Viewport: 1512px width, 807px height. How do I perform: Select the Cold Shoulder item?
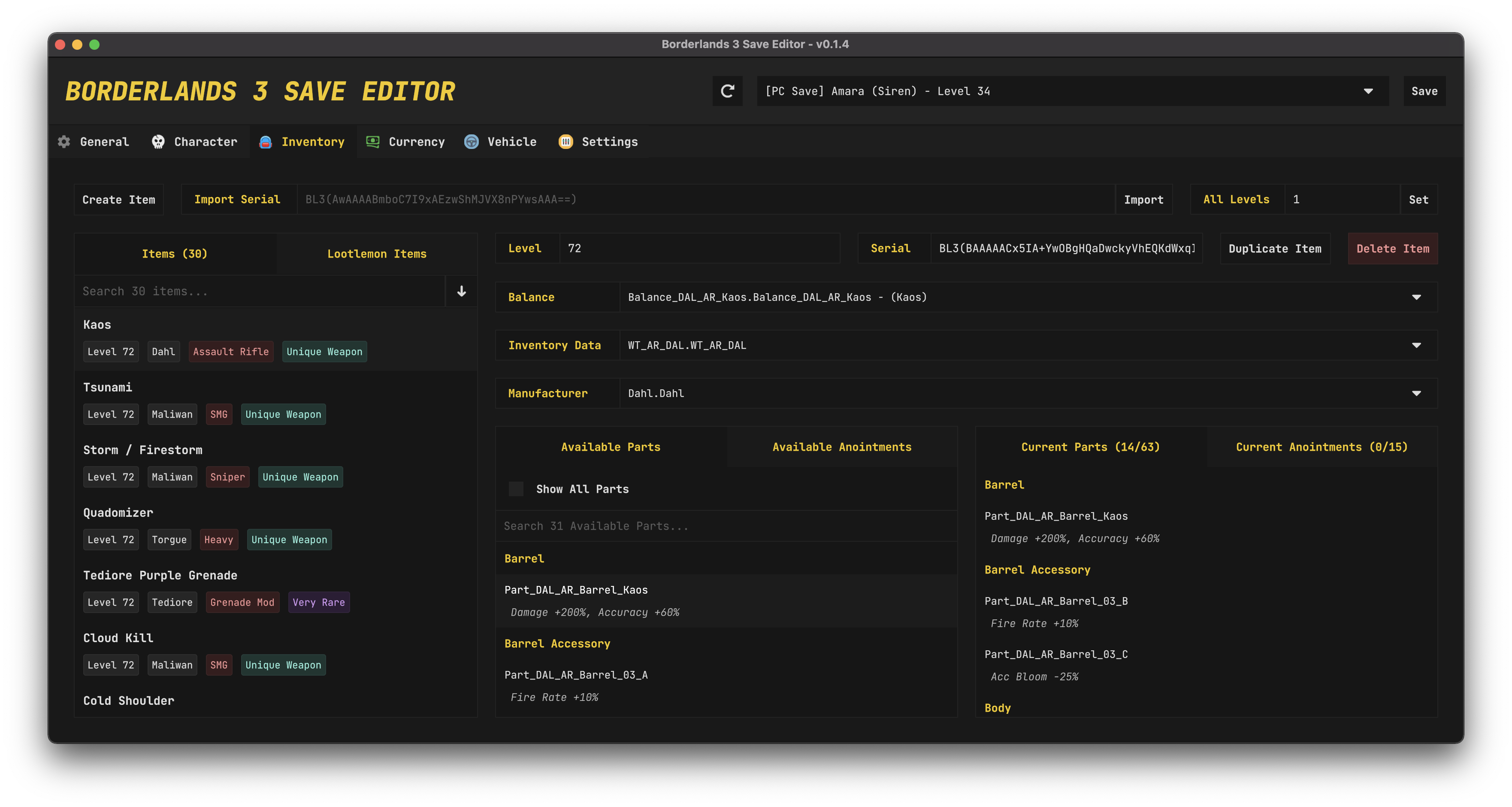[276, 701]
